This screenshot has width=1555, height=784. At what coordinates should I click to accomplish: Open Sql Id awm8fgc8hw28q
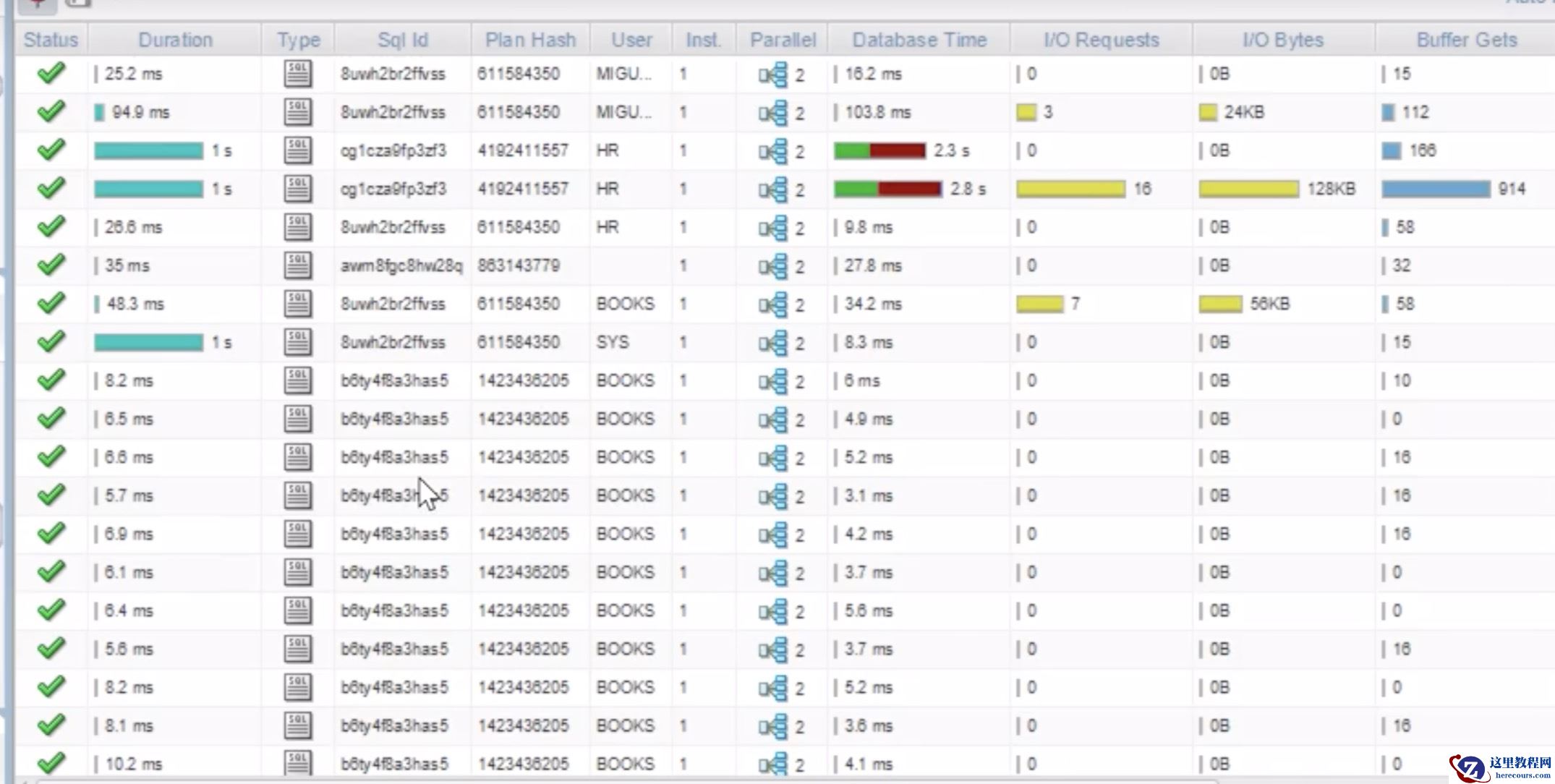[401, 265]
